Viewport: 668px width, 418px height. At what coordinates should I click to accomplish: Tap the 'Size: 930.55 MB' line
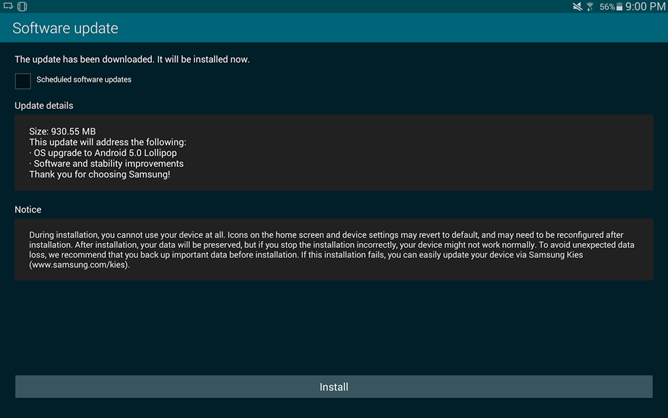[63, 131]
